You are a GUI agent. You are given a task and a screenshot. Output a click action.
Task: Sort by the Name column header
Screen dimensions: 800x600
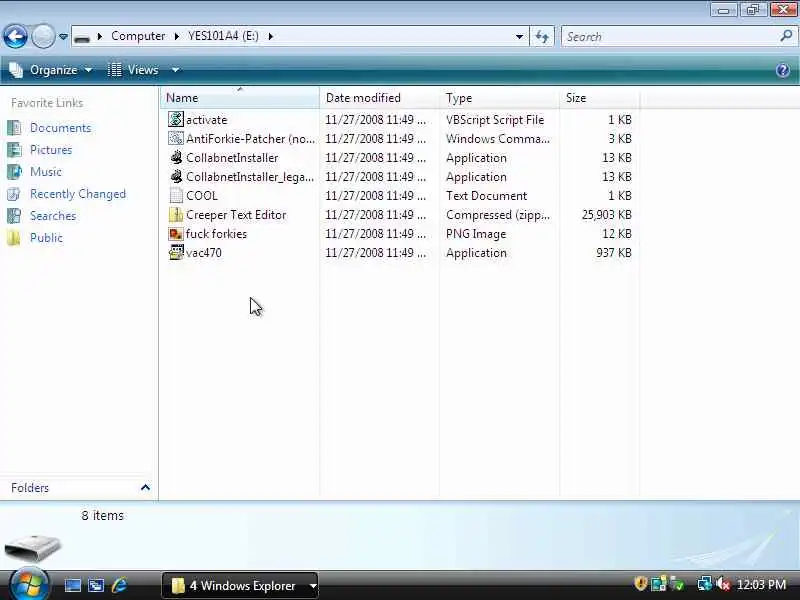pyautogui.click(x=240, y=97)
